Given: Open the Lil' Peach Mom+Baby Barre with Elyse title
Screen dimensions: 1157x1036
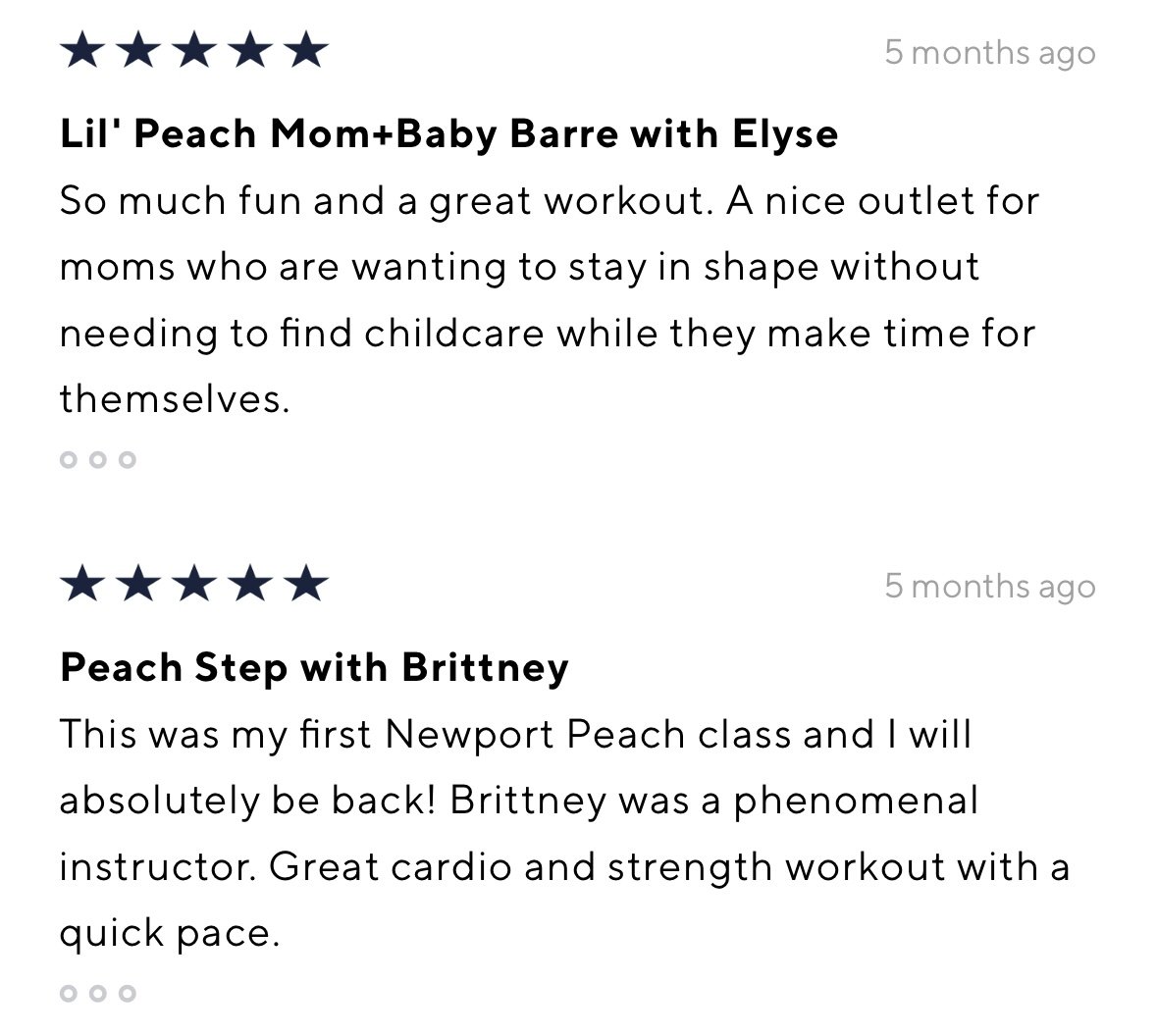Looking at the screenshot, I should point(448,135).
